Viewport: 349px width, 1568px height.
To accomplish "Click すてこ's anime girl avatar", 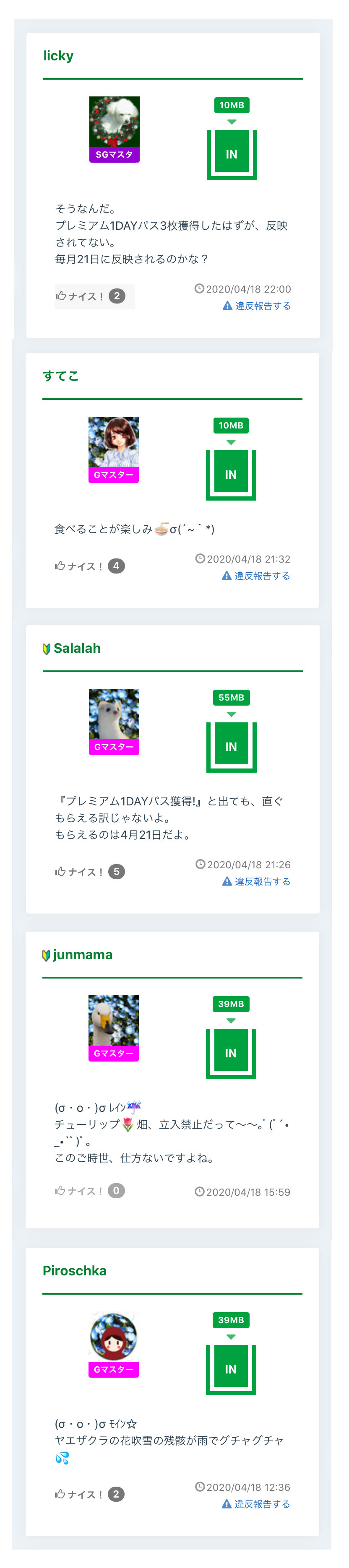I will pos(113,443).
